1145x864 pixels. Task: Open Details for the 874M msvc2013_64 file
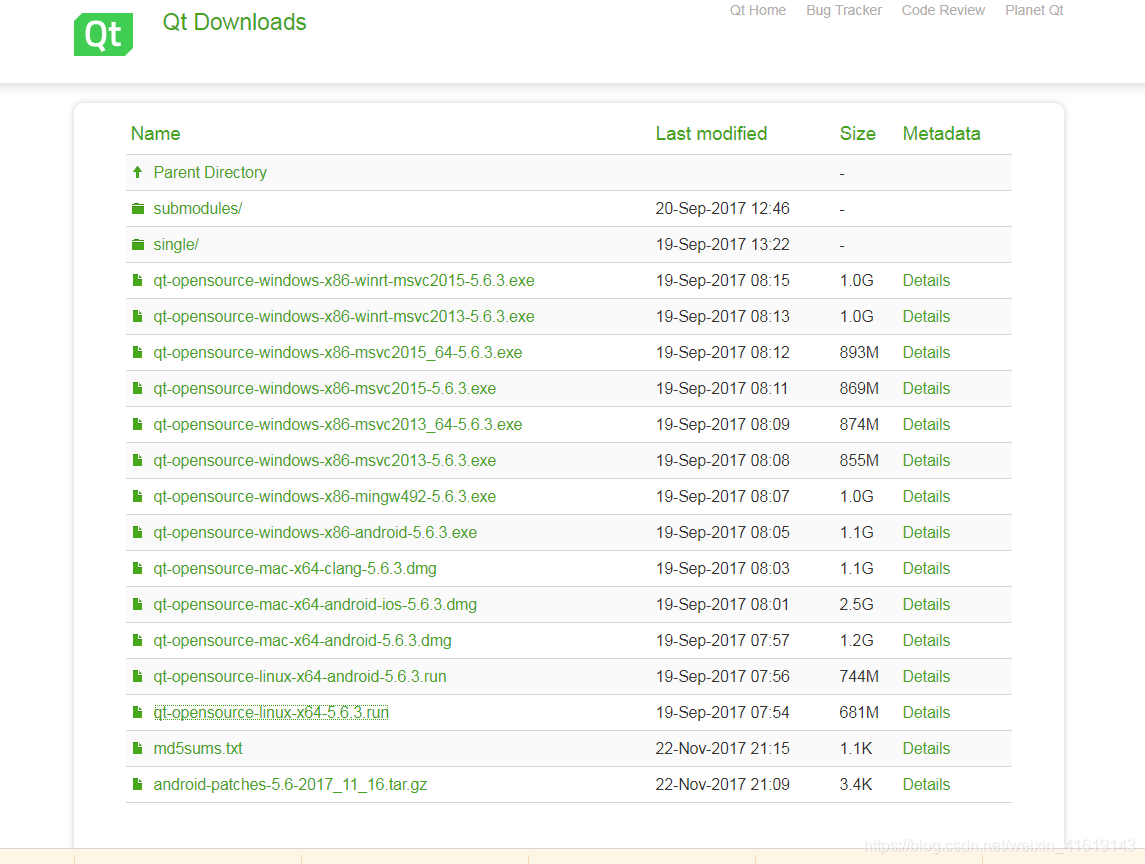926,424
